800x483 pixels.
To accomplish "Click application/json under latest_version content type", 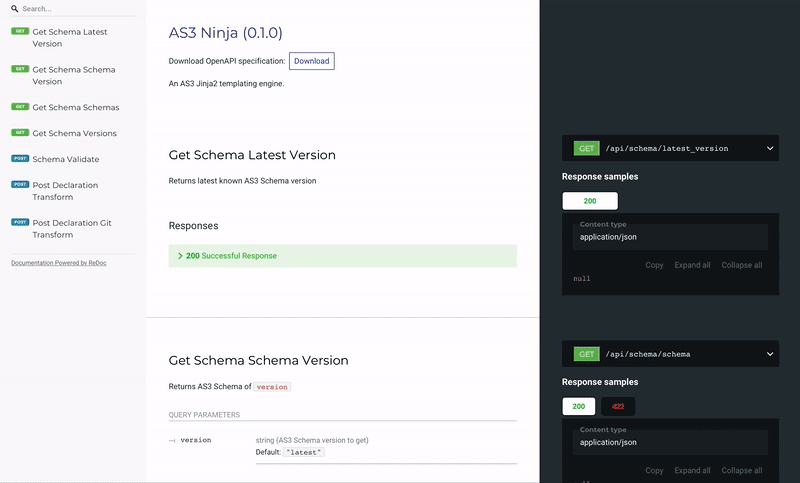I will point(608,237).
